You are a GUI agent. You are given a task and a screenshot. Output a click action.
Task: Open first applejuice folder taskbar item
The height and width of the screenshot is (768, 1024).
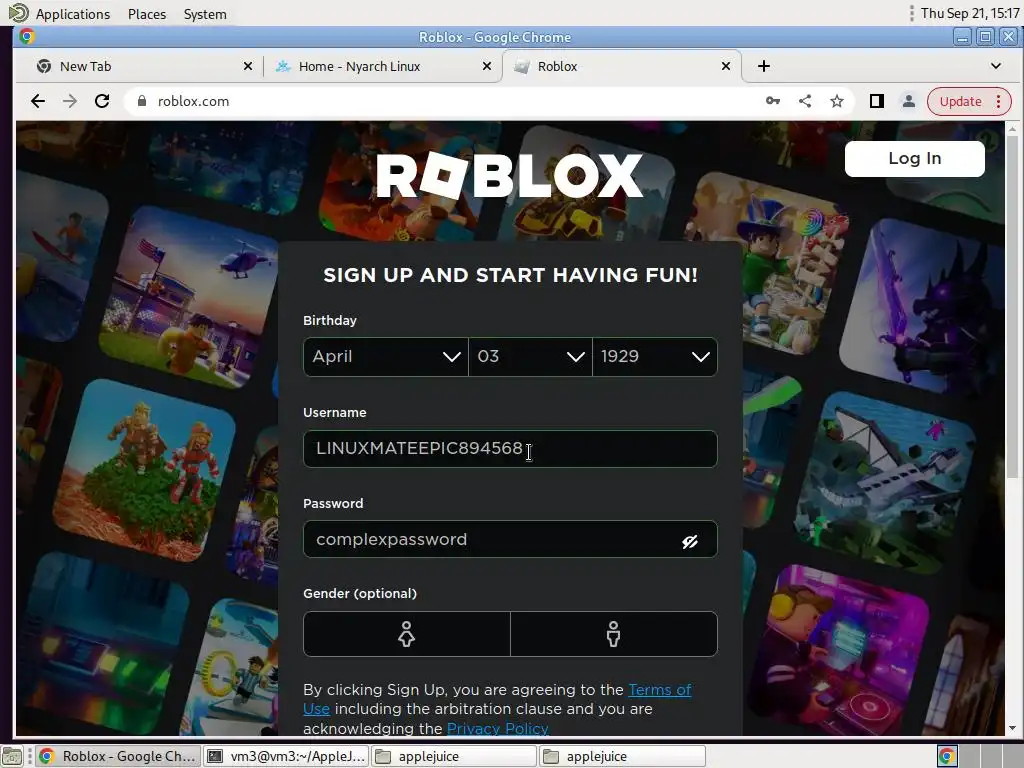(x=455, y=756)
